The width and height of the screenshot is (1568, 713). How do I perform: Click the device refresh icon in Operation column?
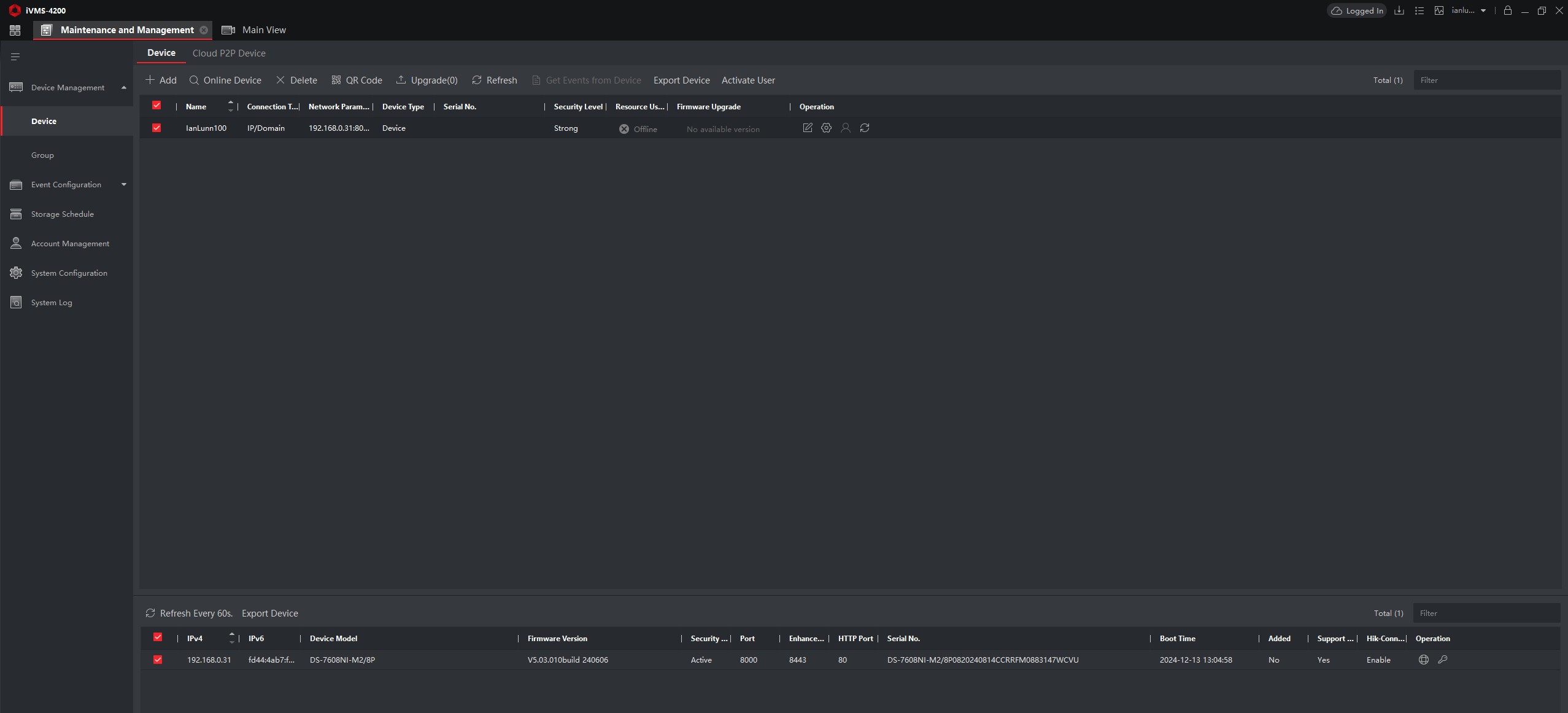tap(864, 128)
